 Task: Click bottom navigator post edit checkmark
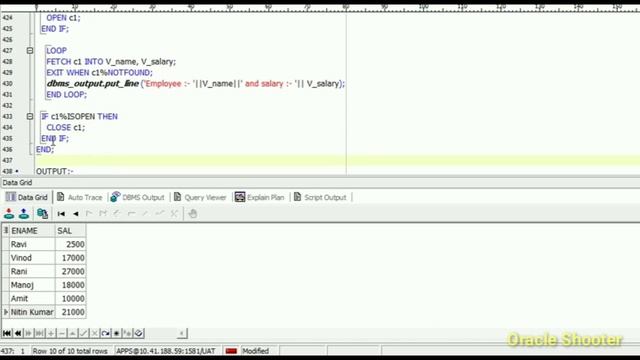point(84,333)
